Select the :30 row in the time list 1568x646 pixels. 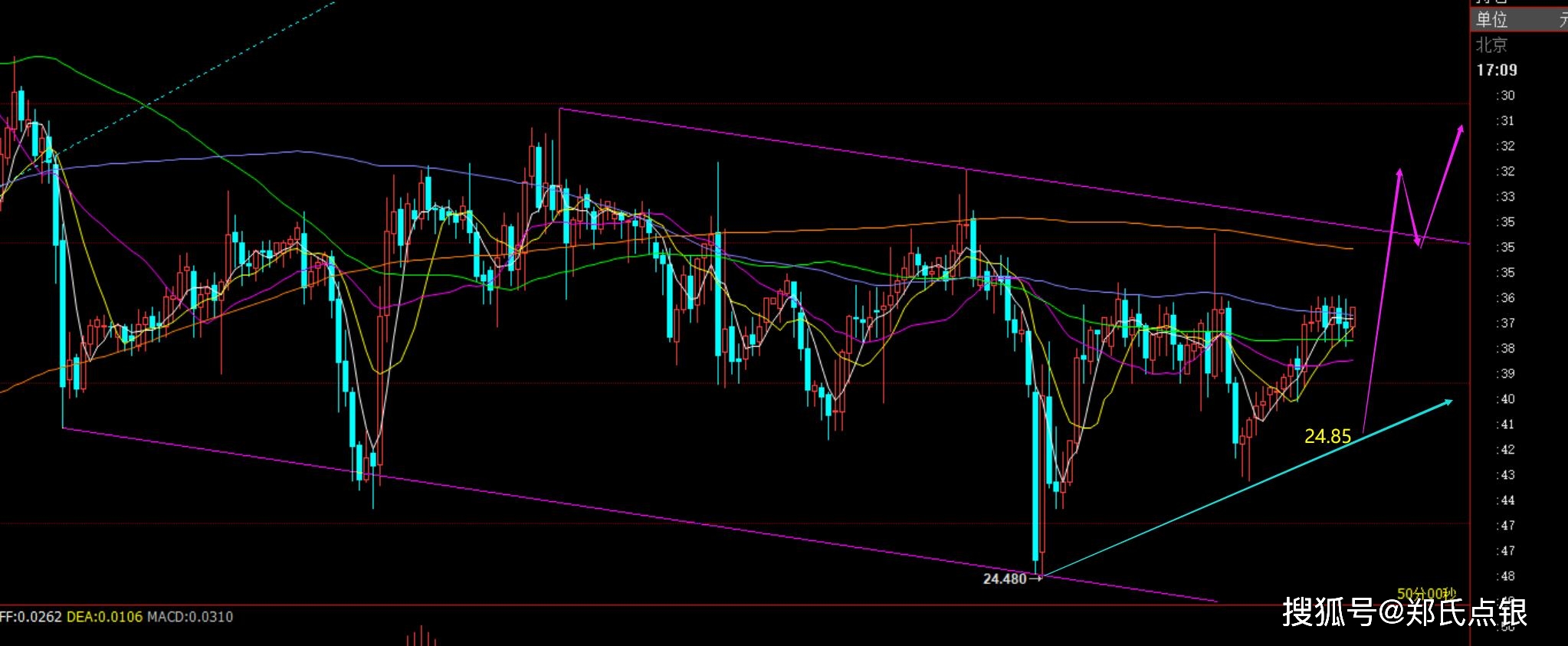[x=1506, y=96]
